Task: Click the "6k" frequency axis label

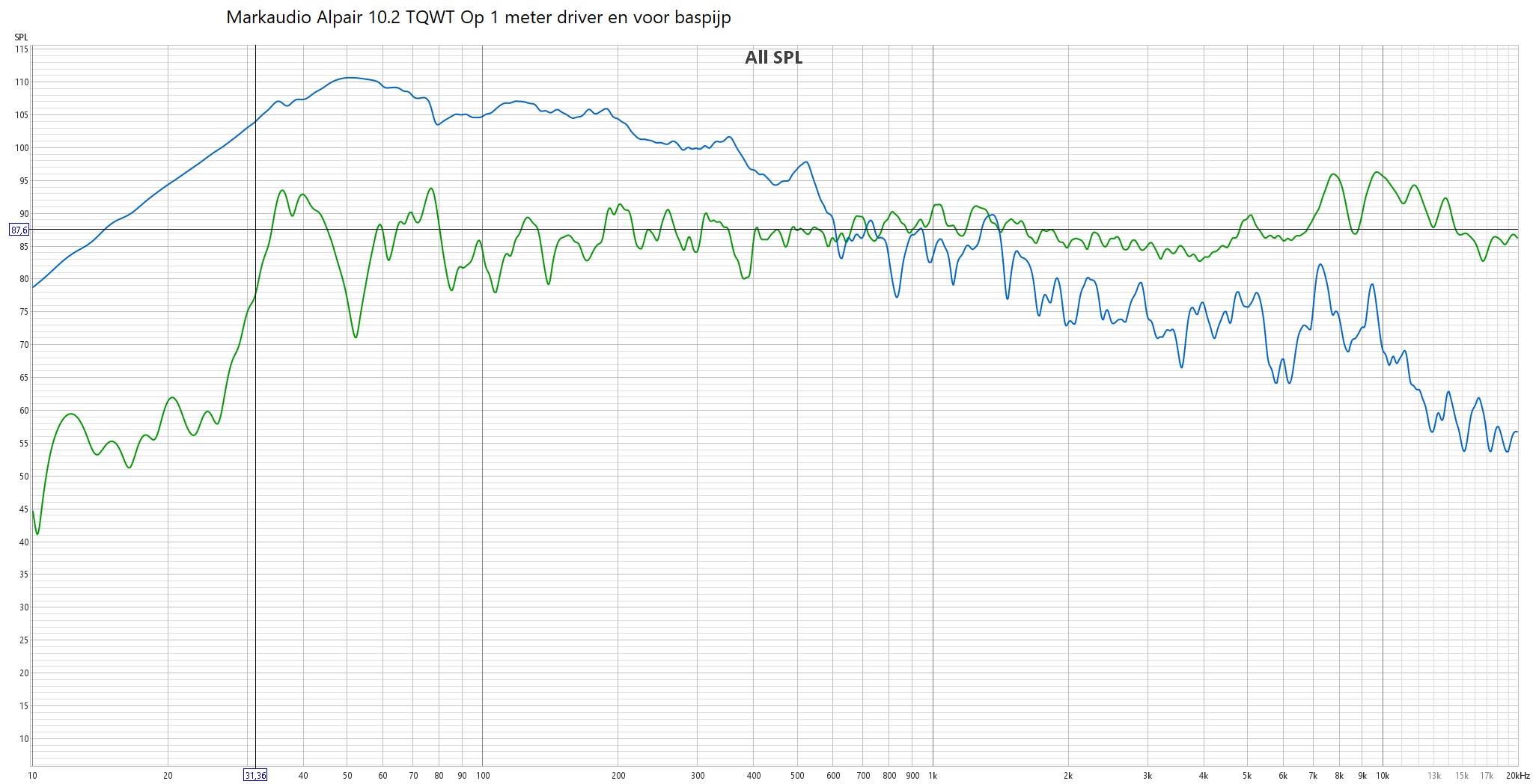Action: coord(1283,776)
